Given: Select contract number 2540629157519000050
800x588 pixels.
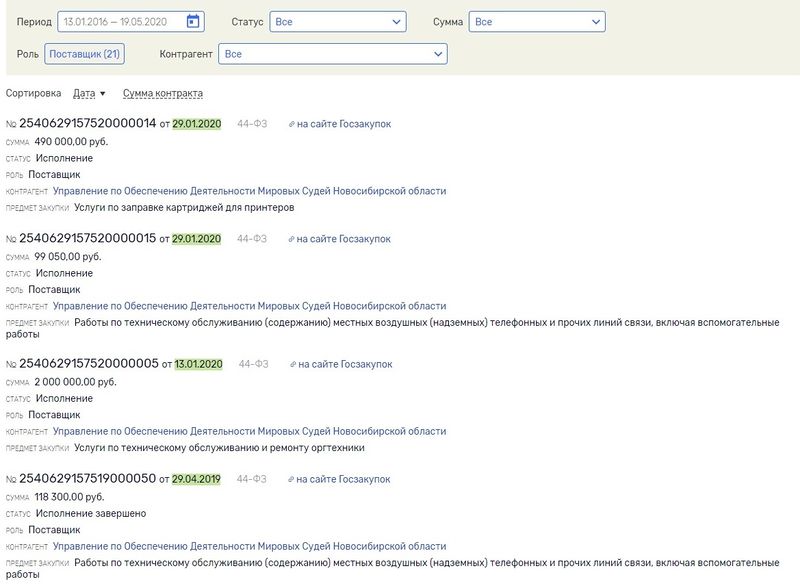Looking at the screenshot, I should coord(87,478).
